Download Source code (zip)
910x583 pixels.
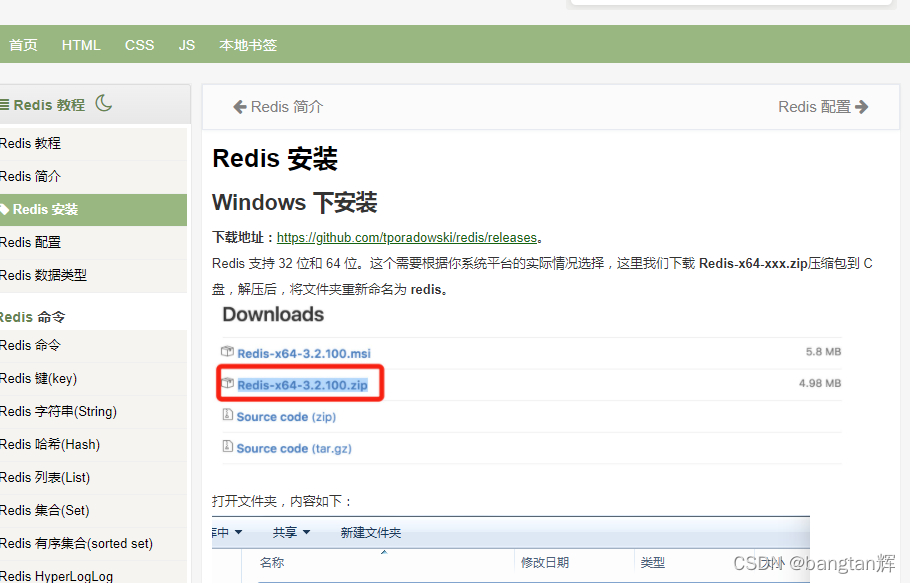(286, 417)
